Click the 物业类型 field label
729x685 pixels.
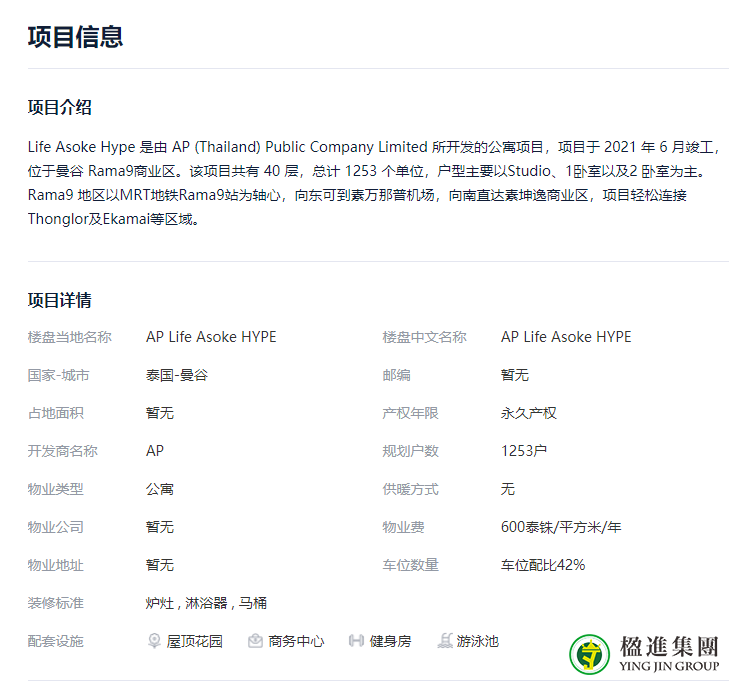[56, 489]
